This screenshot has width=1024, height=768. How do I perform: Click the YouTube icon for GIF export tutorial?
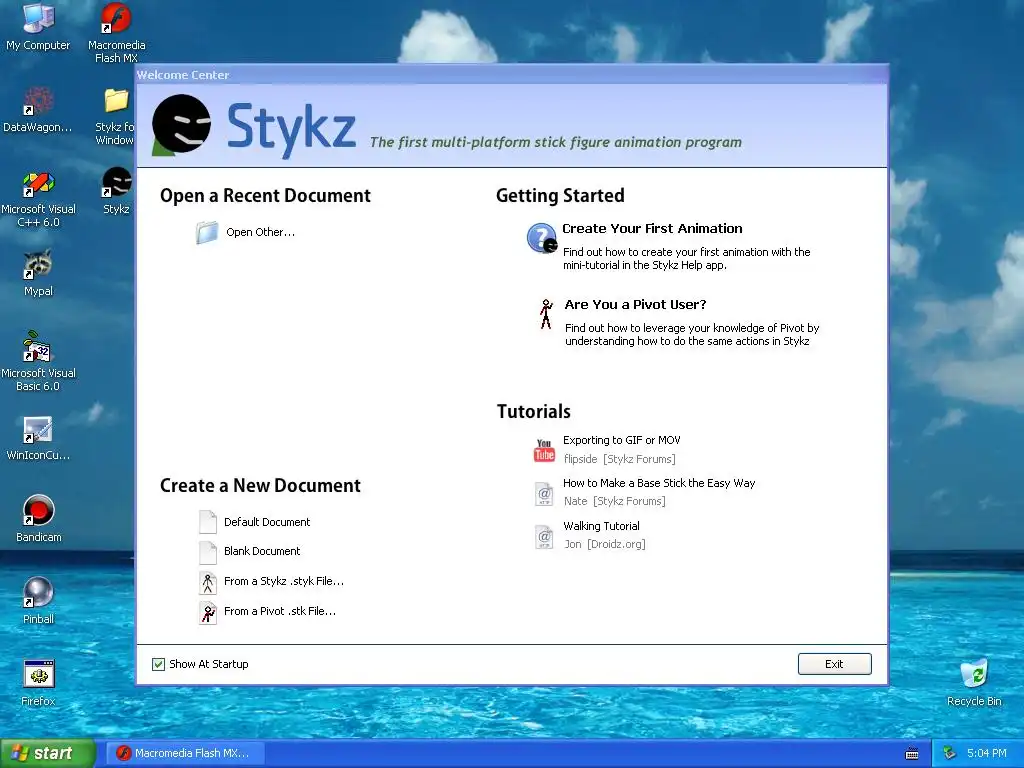(x=544, y=450)
